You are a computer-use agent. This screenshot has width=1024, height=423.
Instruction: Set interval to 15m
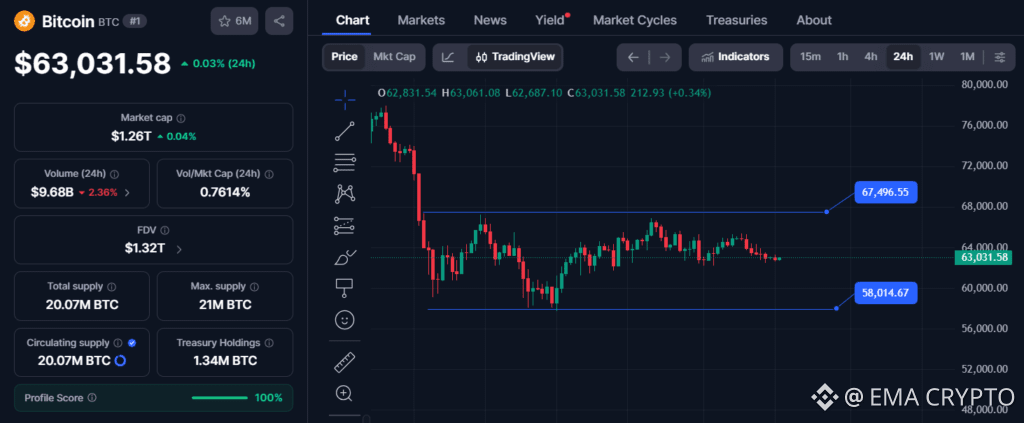810,57
